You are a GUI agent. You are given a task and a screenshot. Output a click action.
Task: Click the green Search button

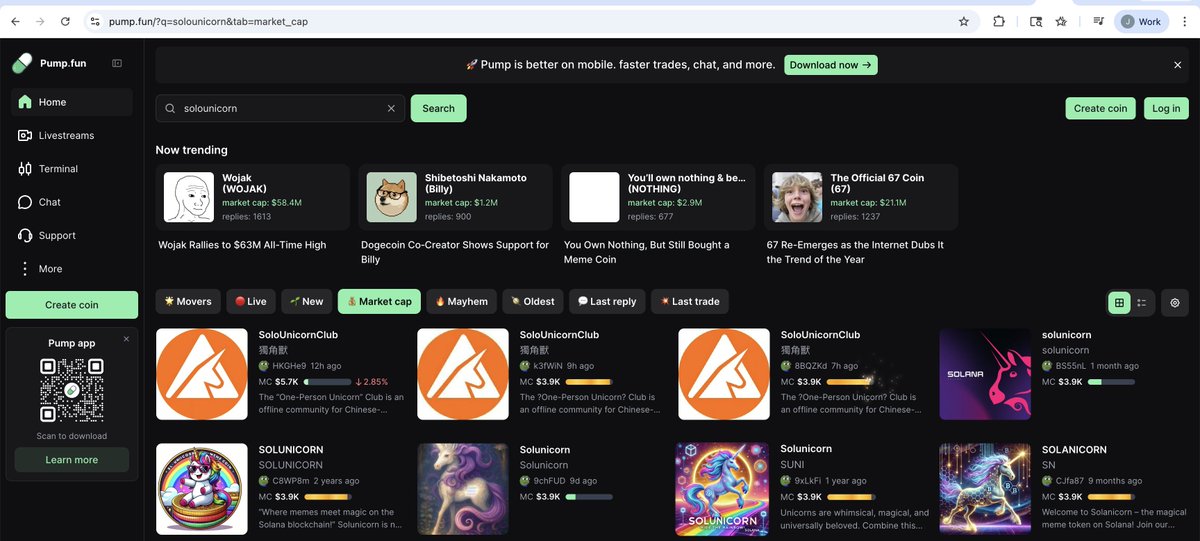click(x=438, y=108)
